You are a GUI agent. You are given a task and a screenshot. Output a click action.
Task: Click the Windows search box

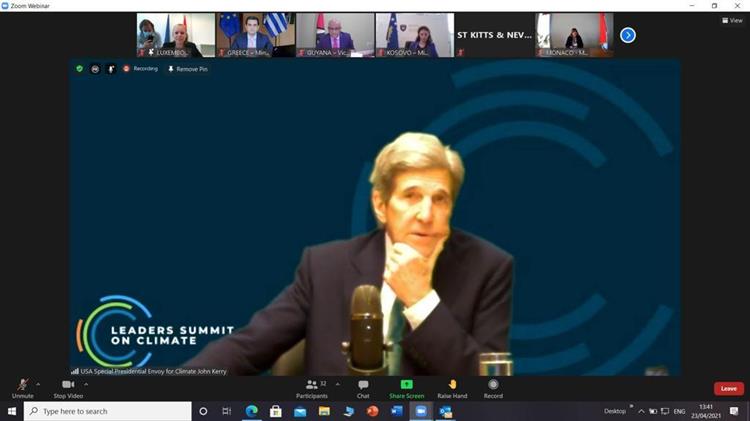click(x=107, y=411)
